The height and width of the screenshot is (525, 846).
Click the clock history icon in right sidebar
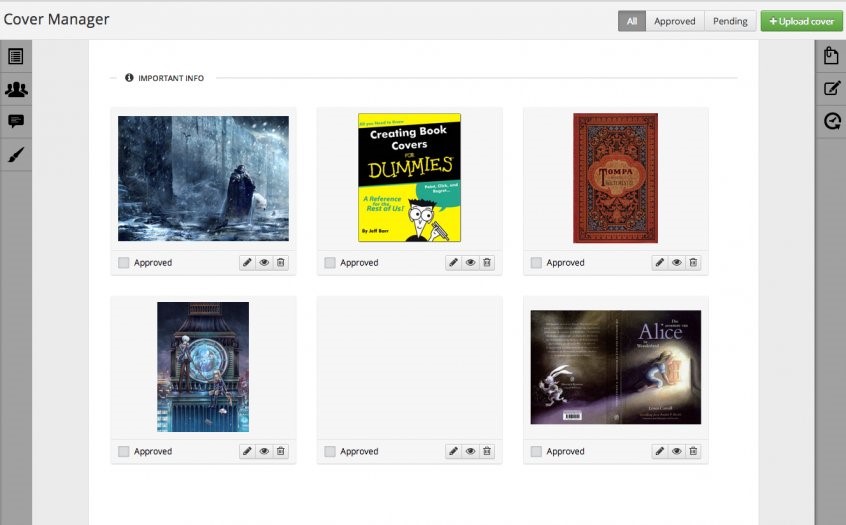[831, 121]
